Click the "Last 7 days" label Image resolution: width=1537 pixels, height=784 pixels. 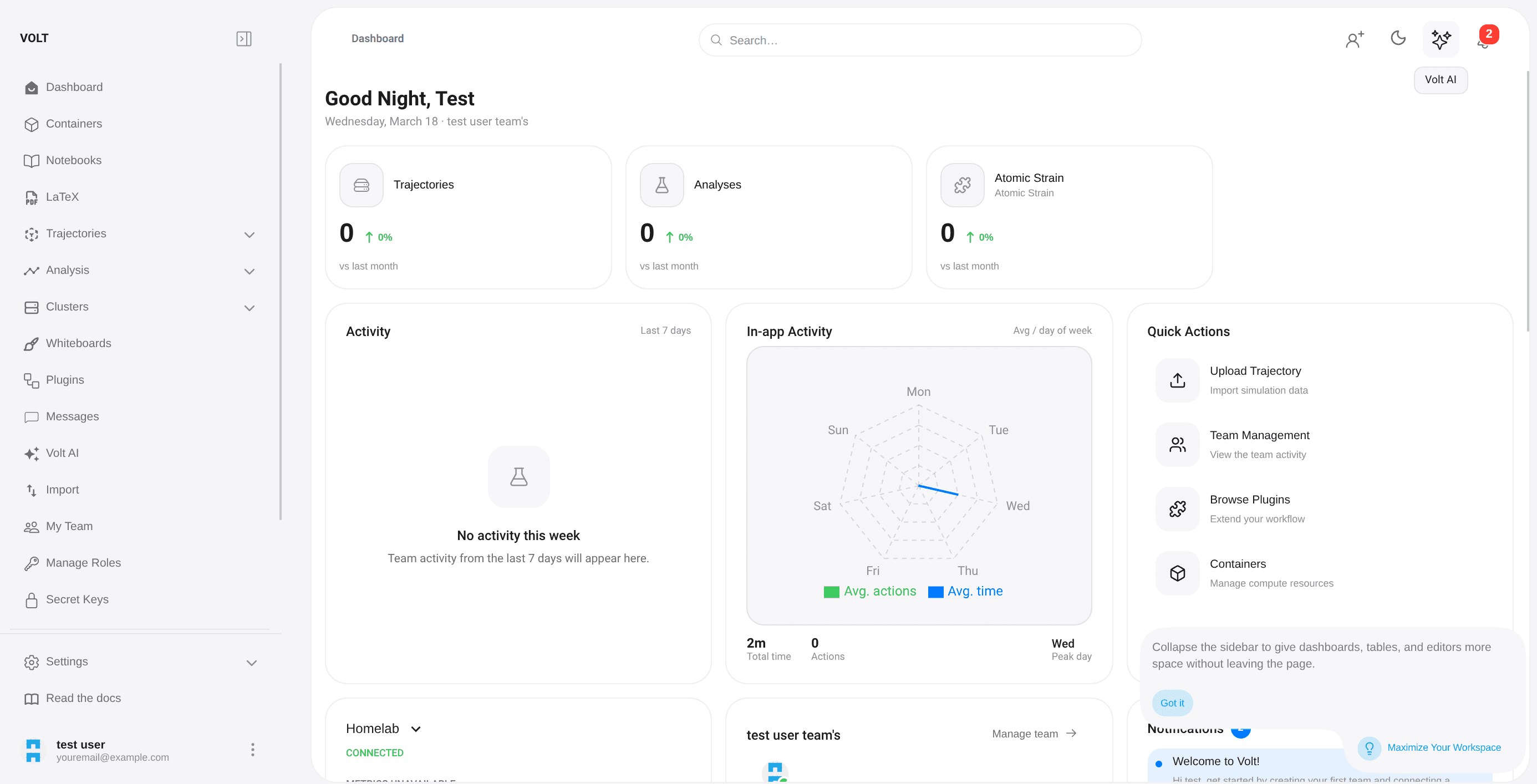click(x=665, y=330)
